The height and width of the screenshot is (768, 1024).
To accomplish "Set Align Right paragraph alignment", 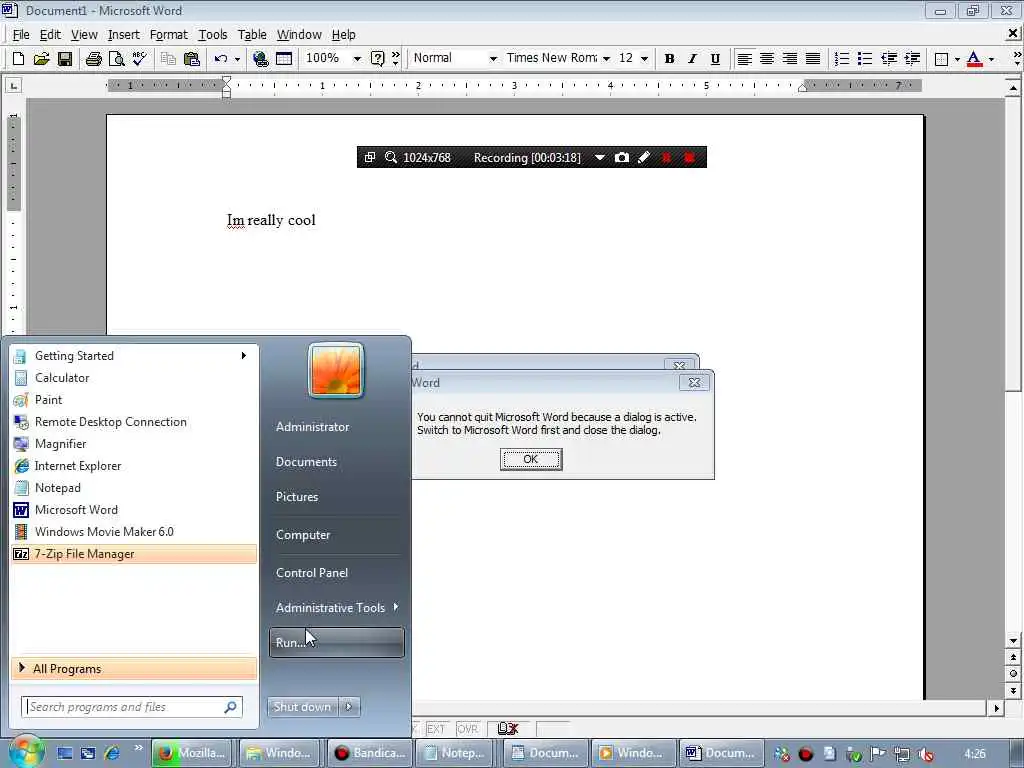I will [790, 59].
